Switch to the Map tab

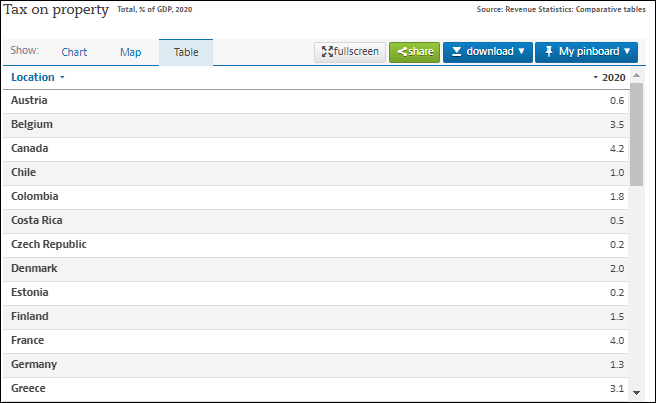[x=131, y=52]
